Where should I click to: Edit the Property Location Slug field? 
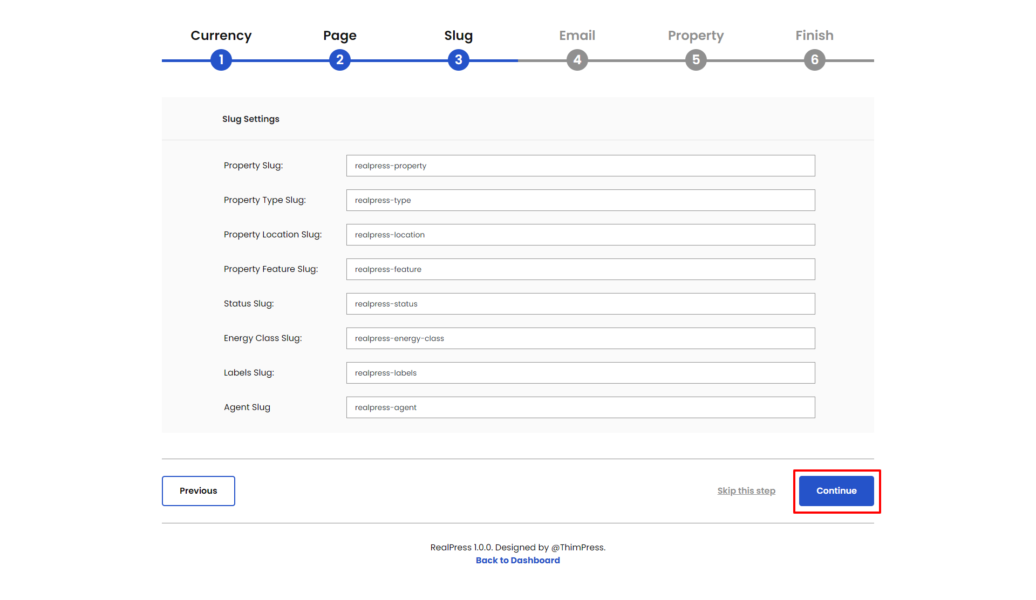pyautogui.click(x=580, y=235)
